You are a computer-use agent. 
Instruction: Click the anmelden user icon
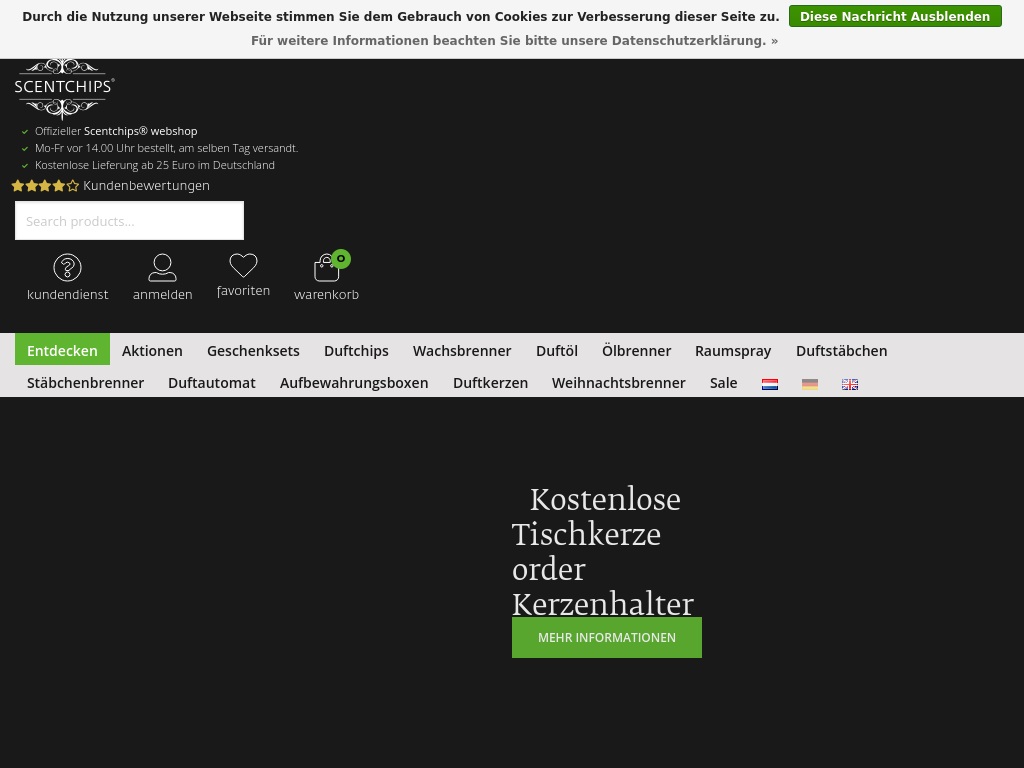pos(162,268)
